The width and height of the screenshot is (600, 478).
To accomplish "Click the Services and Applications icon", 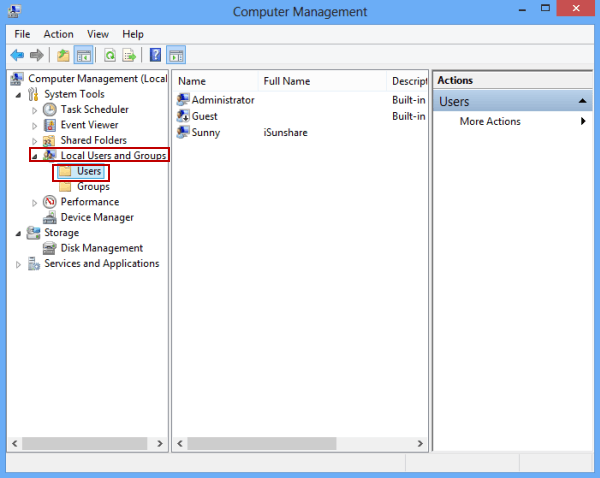I will coord(34,263).
